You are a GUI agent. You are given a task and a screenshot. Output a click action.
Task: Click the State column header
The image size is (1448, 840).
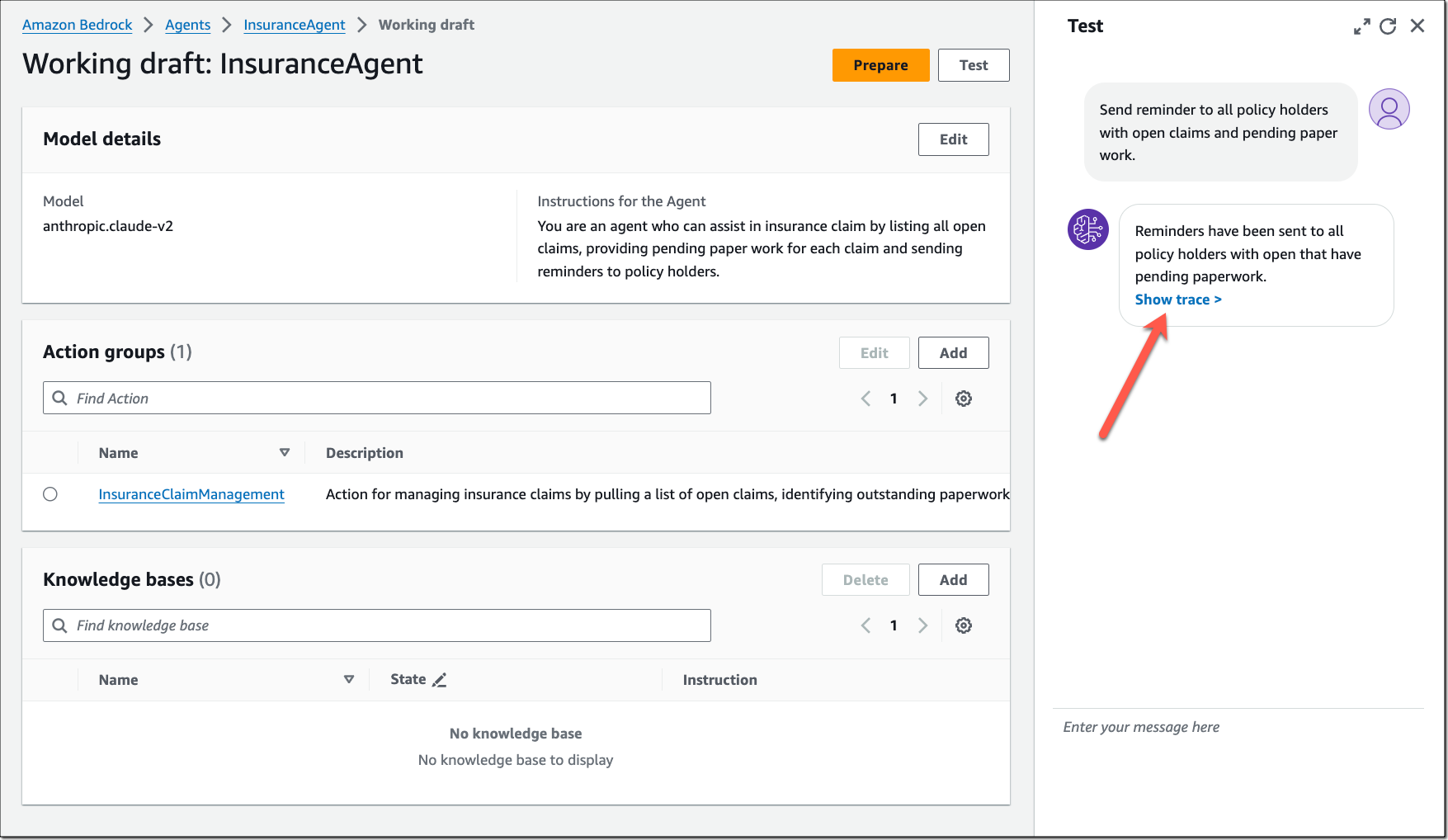pos(408,679)
